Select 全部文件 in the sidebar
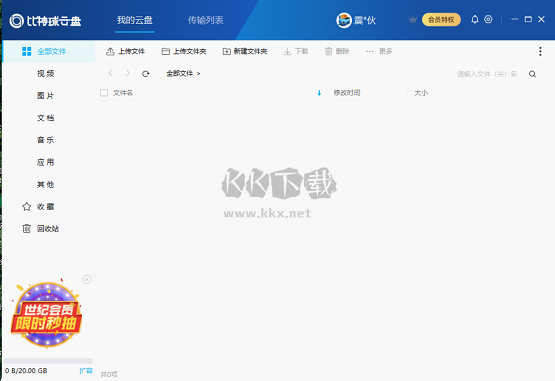The width and height of the screenshot is (555, 381). tap(49, 51)
